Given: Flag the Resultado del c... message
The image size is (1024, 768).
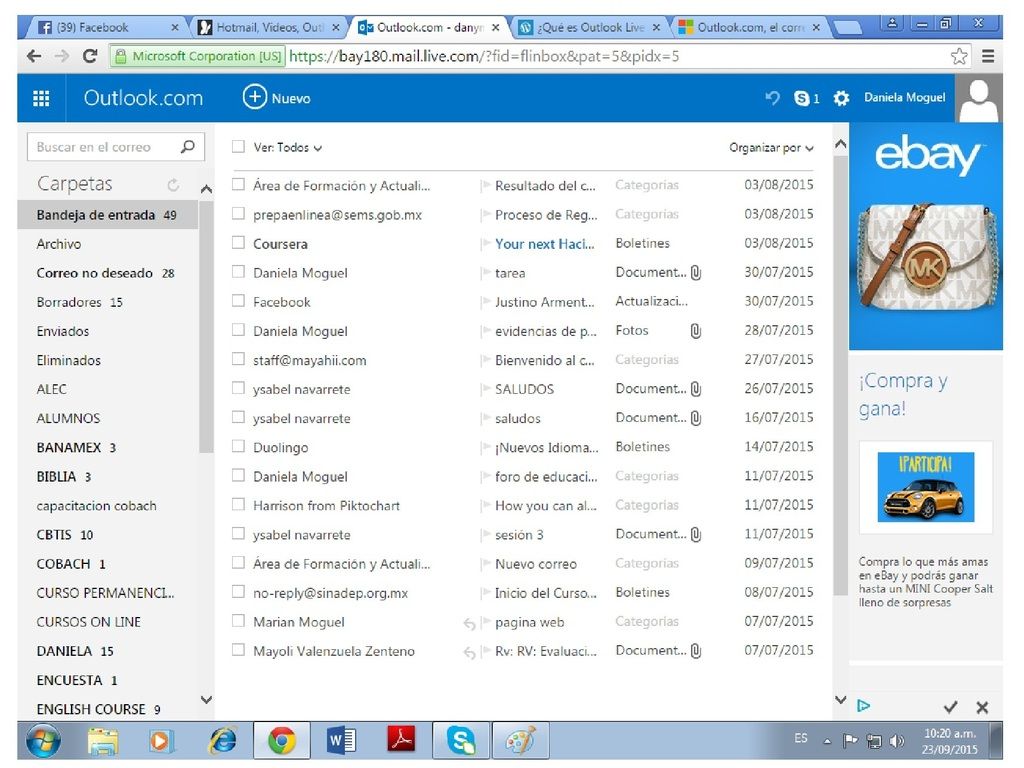Looking at the screenshot, I should point(485,186).
